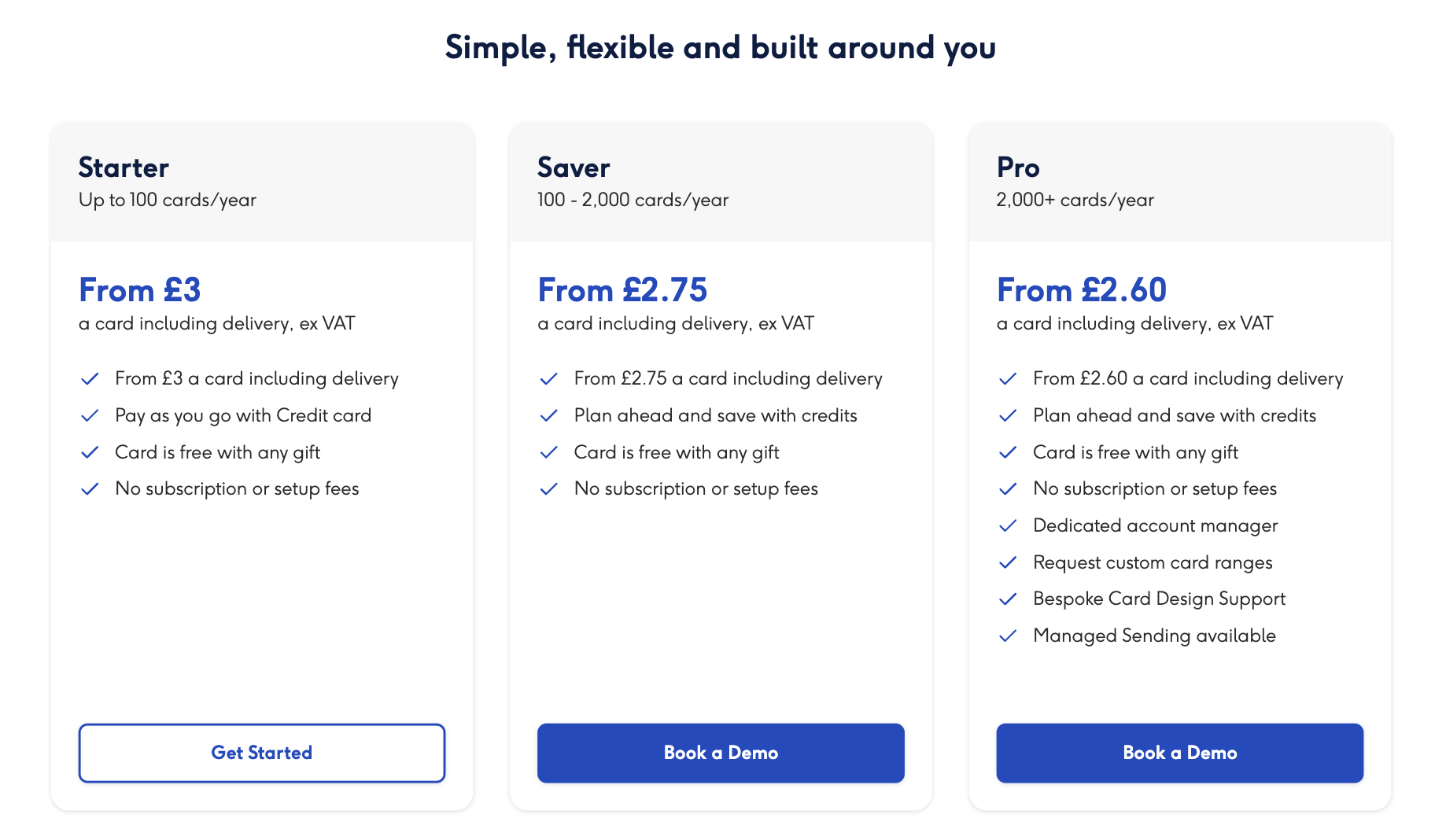Image resolution: width=1446 pixels, height=840 pixels.
Task: Click the Get Started button
Action: [261, 753]
